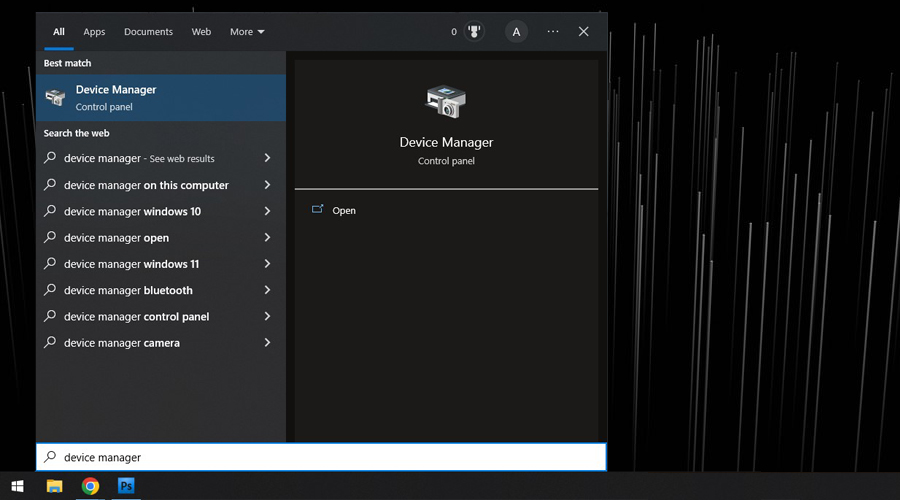Open Photoshop from the taskbar
The width and height of the screenshot is (900, 500).
[x=126, y=486]
